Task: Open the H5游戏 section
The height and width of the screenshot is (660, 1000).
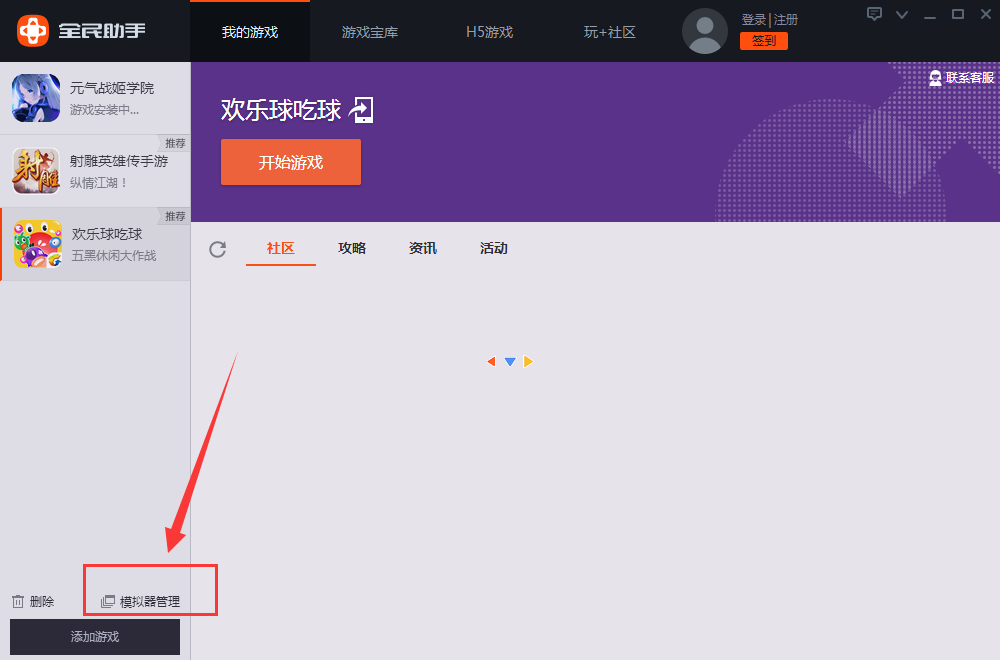Action: tap(488, 31)
